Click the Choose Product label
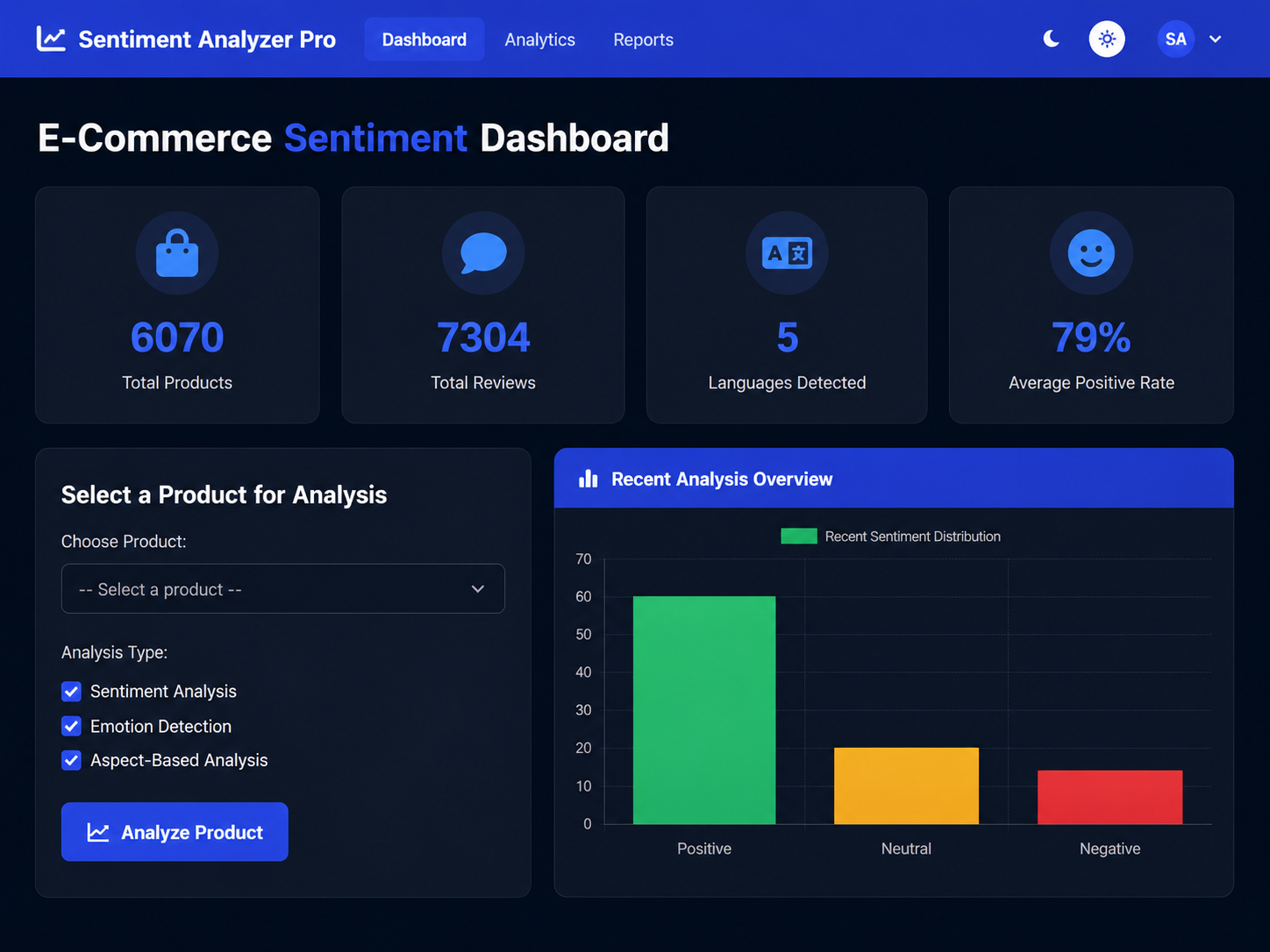This screenshot has width=1270, height=952. [x=124, y=542]
